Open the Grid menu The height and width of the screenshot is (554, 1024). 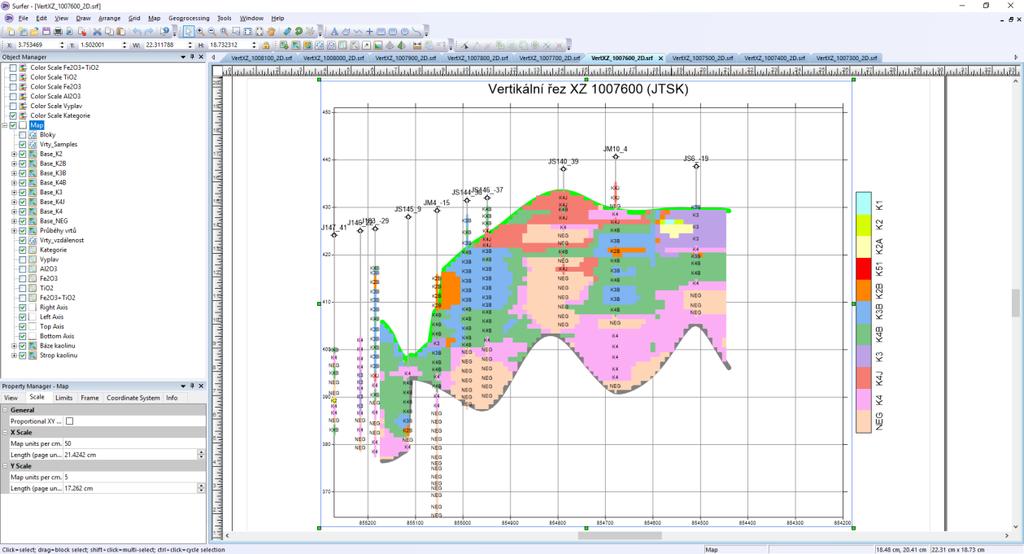134,18
